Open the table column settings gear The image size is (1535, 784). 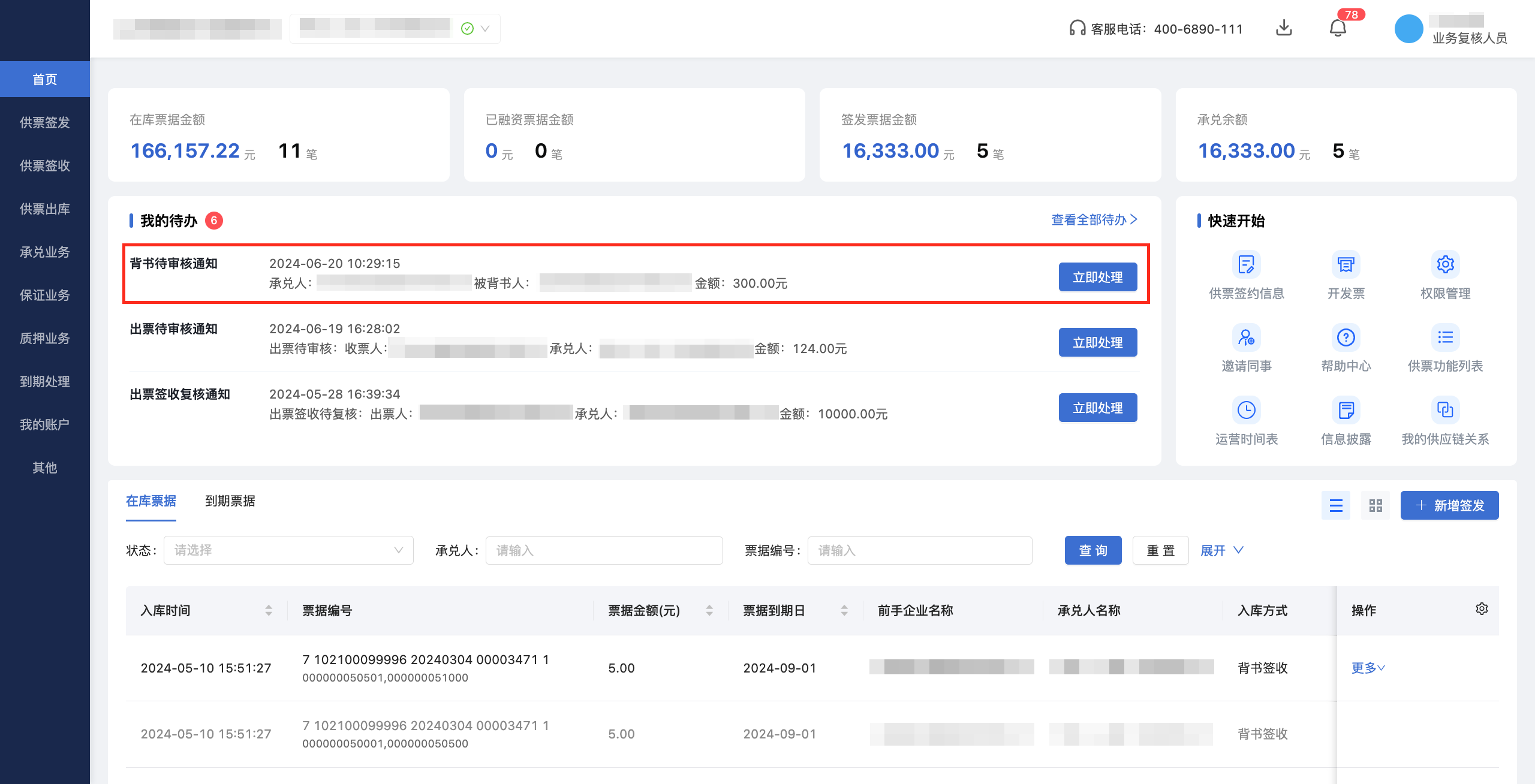1482,608
